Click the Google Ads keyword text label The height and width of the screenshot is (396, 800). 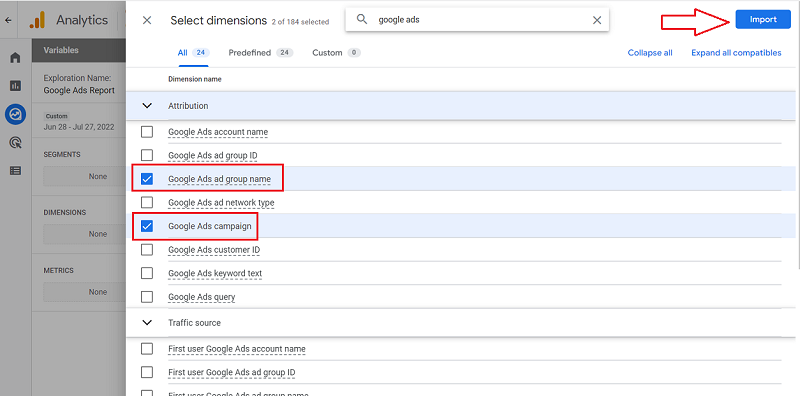click(215, 273)
